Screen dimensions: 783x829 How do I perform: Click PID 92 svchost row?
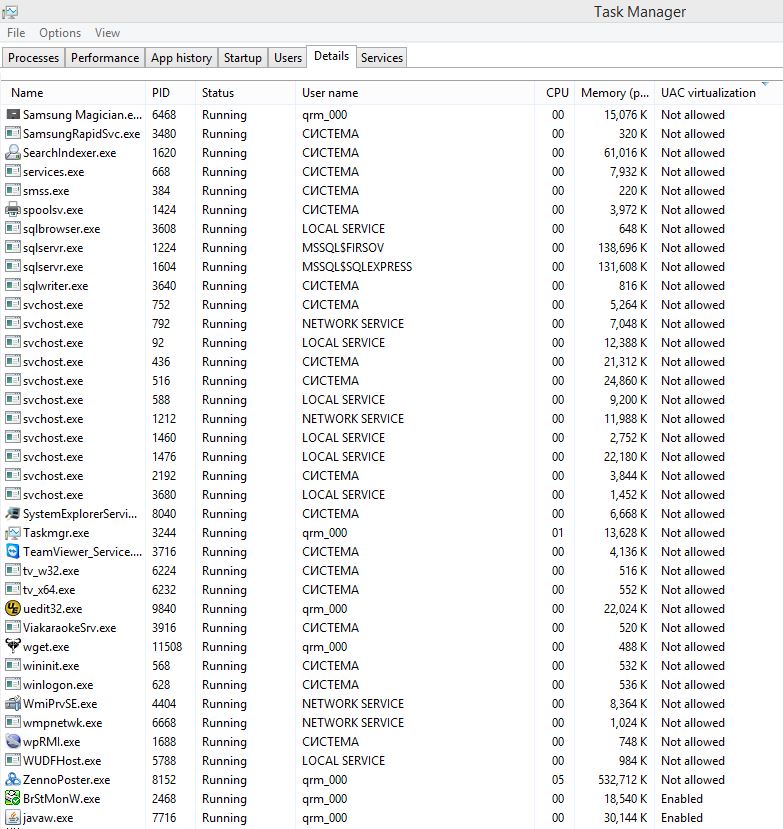[x=391, y=343]
